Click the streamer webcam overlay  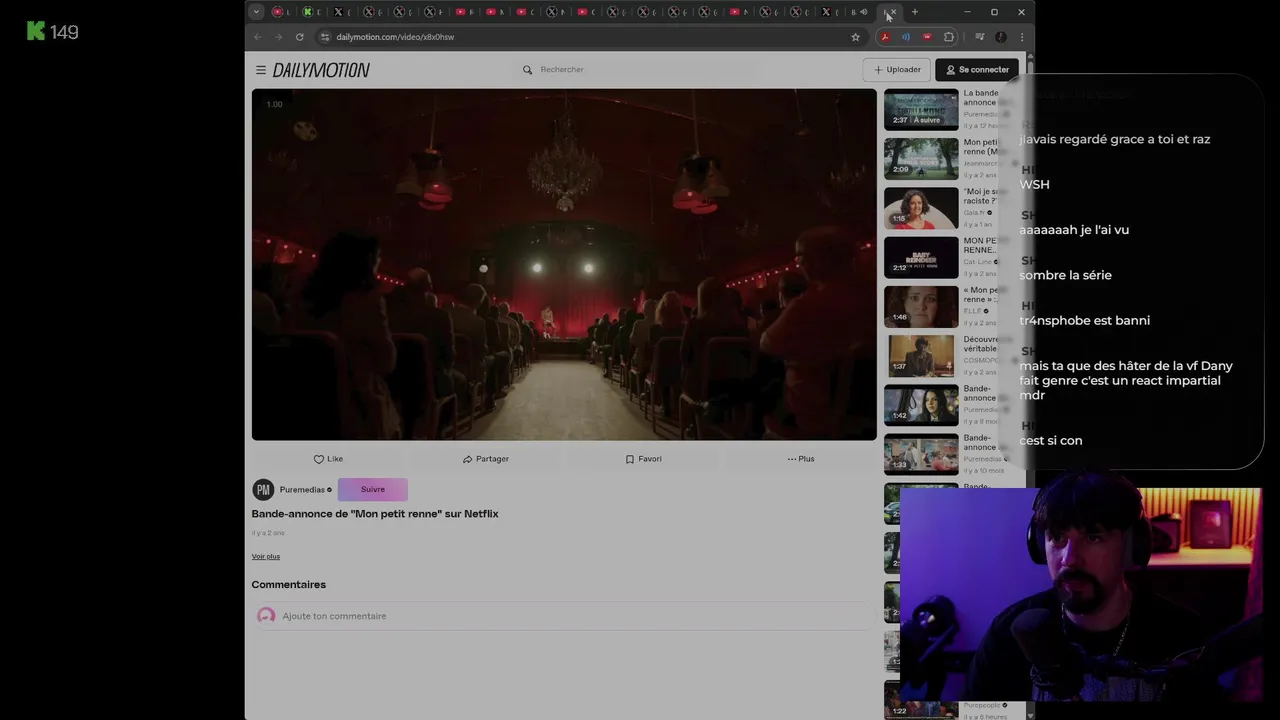[x=1081, y=595]
